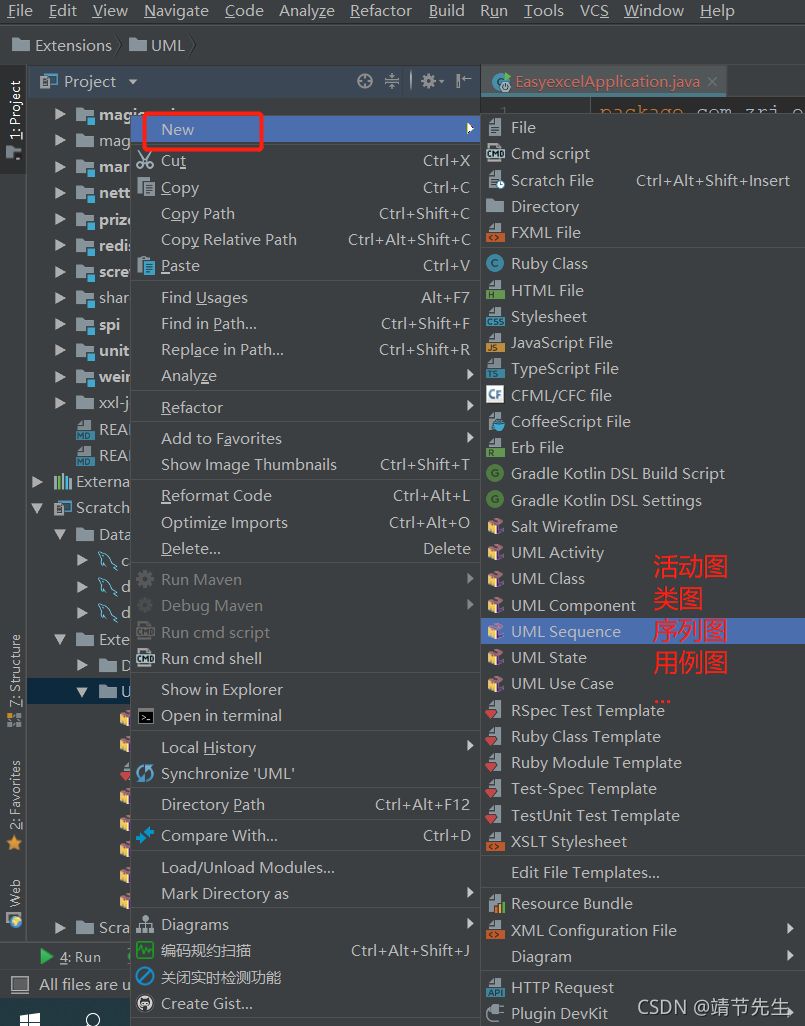
Task: Click the JavaScript File icon
Action: pyautogui.click(x=495, y=343)
